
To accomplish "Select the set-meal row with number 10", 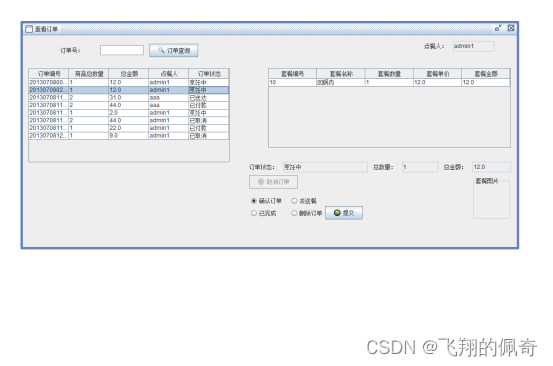I will (x=389, y=83).
